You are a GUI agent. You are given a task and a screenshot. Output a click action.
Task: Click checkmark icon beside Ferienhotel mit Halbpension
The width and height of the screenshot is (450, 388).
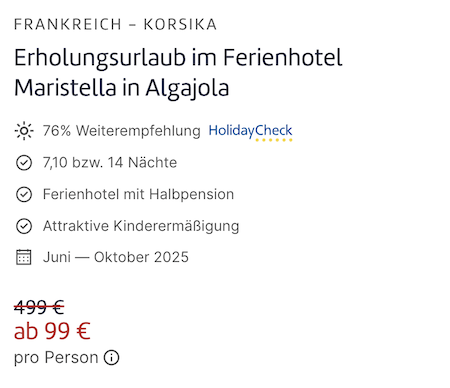pos(24,194)
